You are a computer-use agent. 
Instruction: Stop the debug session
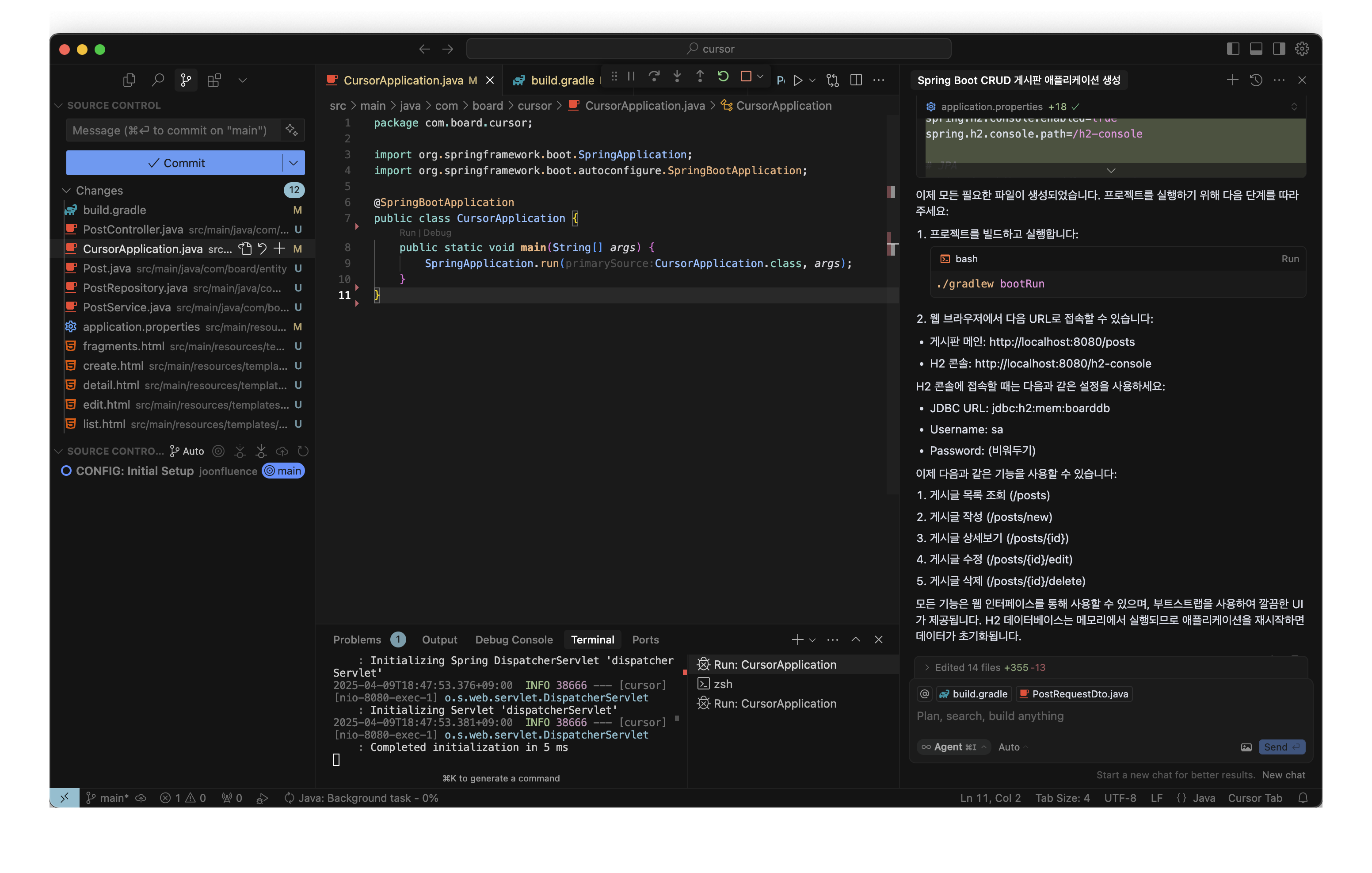[746, 77]
